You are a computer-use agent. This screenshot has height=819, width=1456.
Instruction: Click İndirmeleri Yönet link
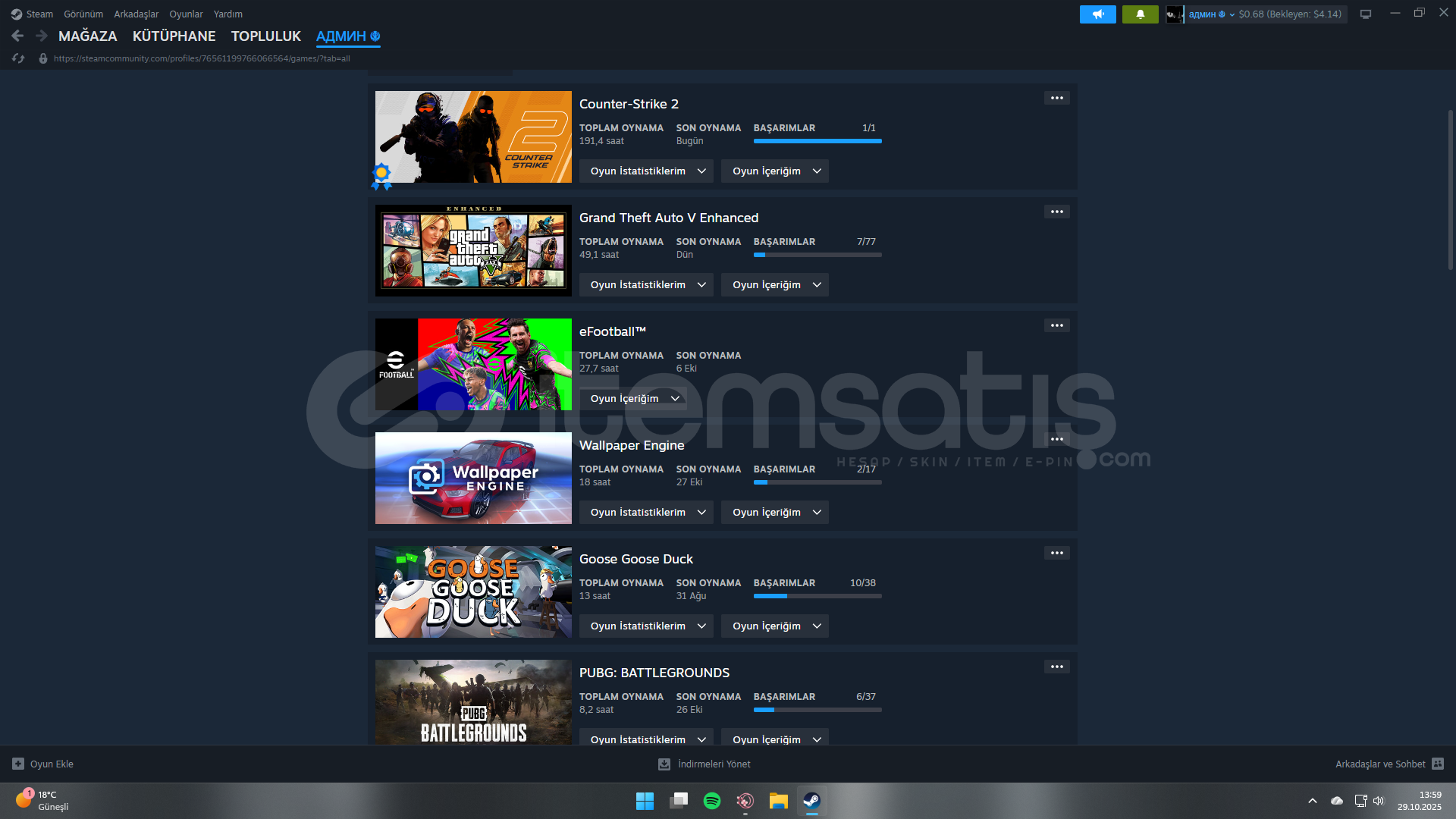tap(714, 764)
